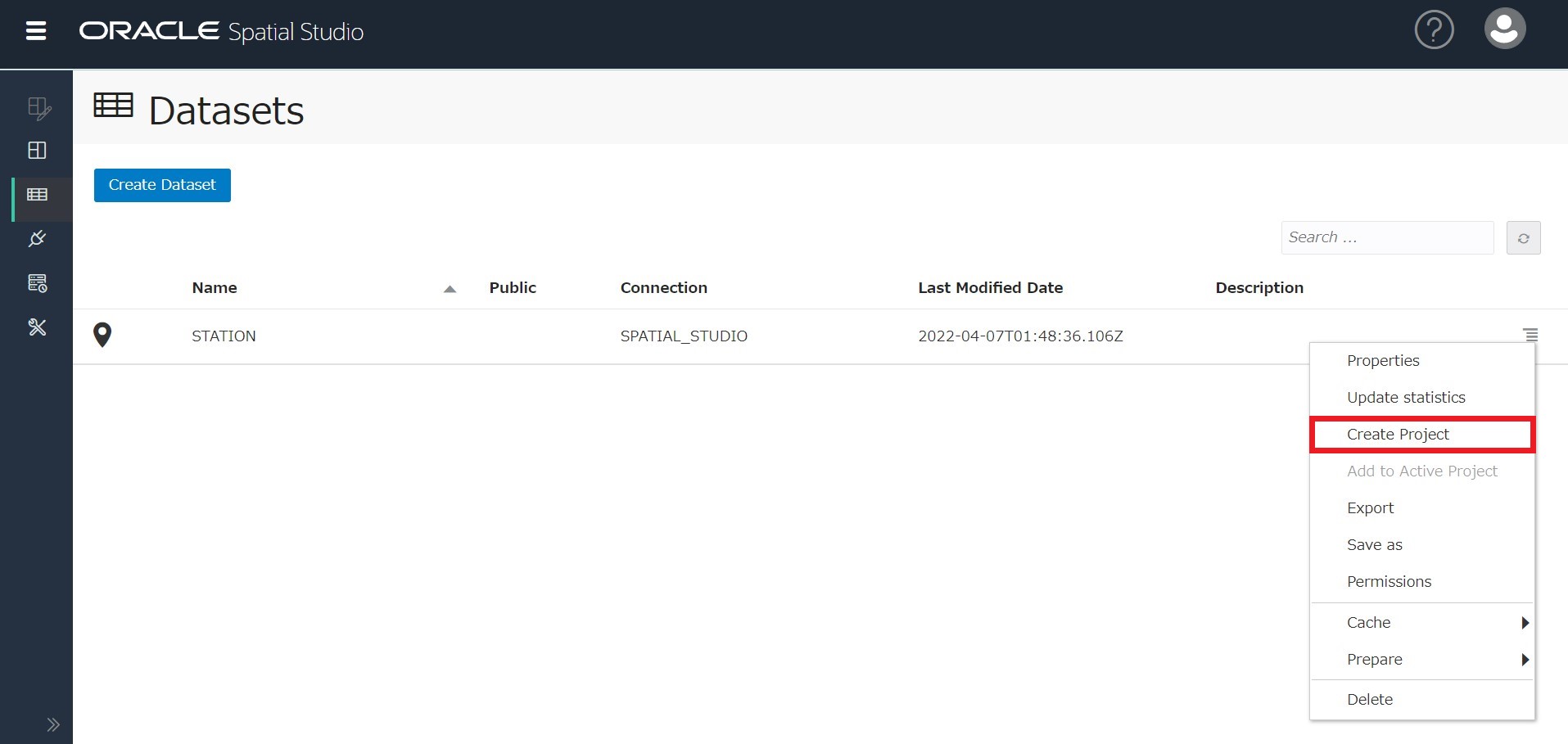Expand the Prepare submenu
The width and height of the screenshot is (1568, 744).
click(1421, 660)
